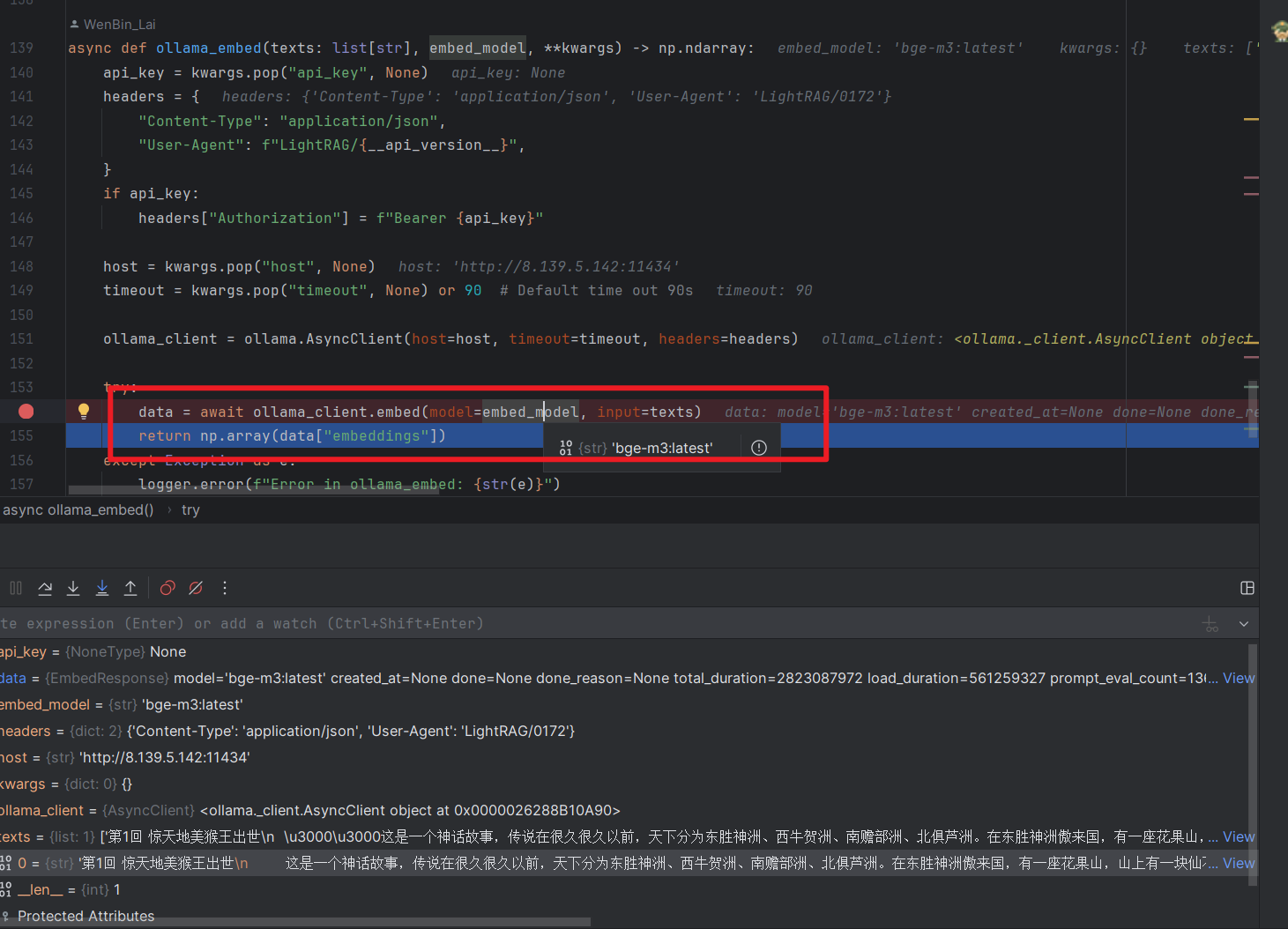Remove the breakpoint on line 154
Viewport: 1288px width, 929px height.
tap(26, 412)
